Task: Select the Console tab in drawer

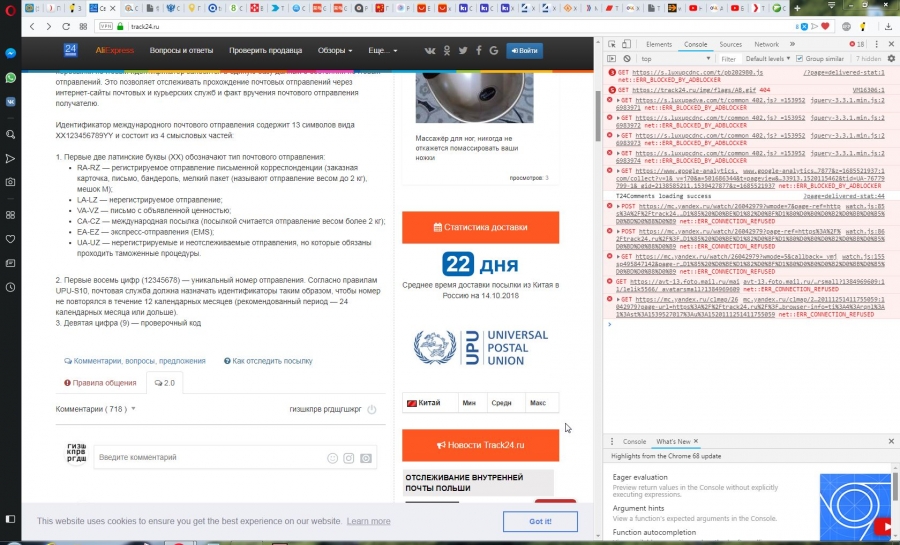Action: 634,441
